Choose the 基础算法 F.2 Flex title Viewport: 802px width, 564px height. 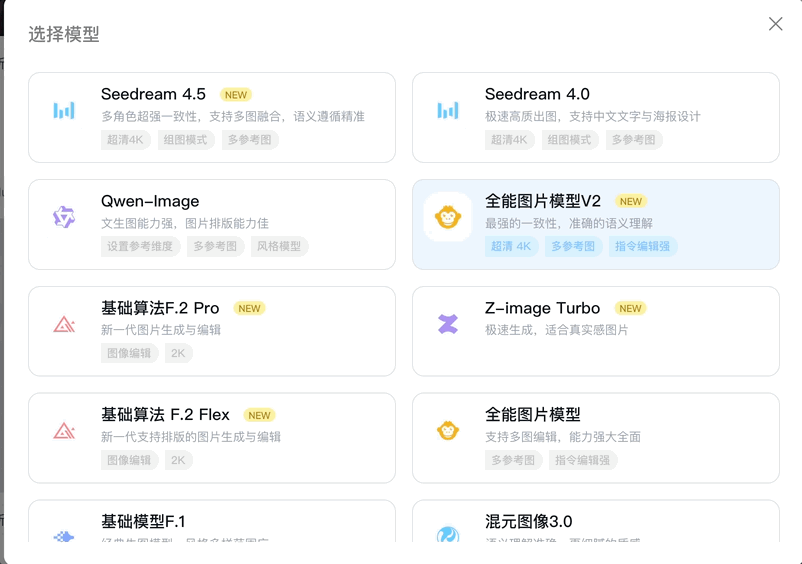point(165,414)
